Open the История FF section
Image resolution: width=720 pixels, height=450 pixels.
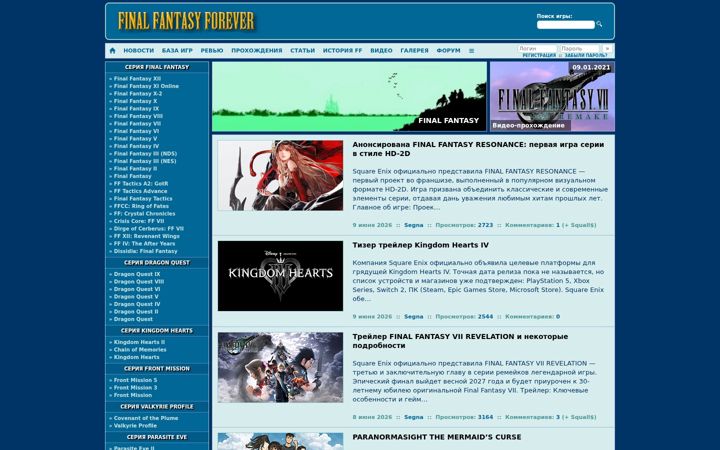343,51
